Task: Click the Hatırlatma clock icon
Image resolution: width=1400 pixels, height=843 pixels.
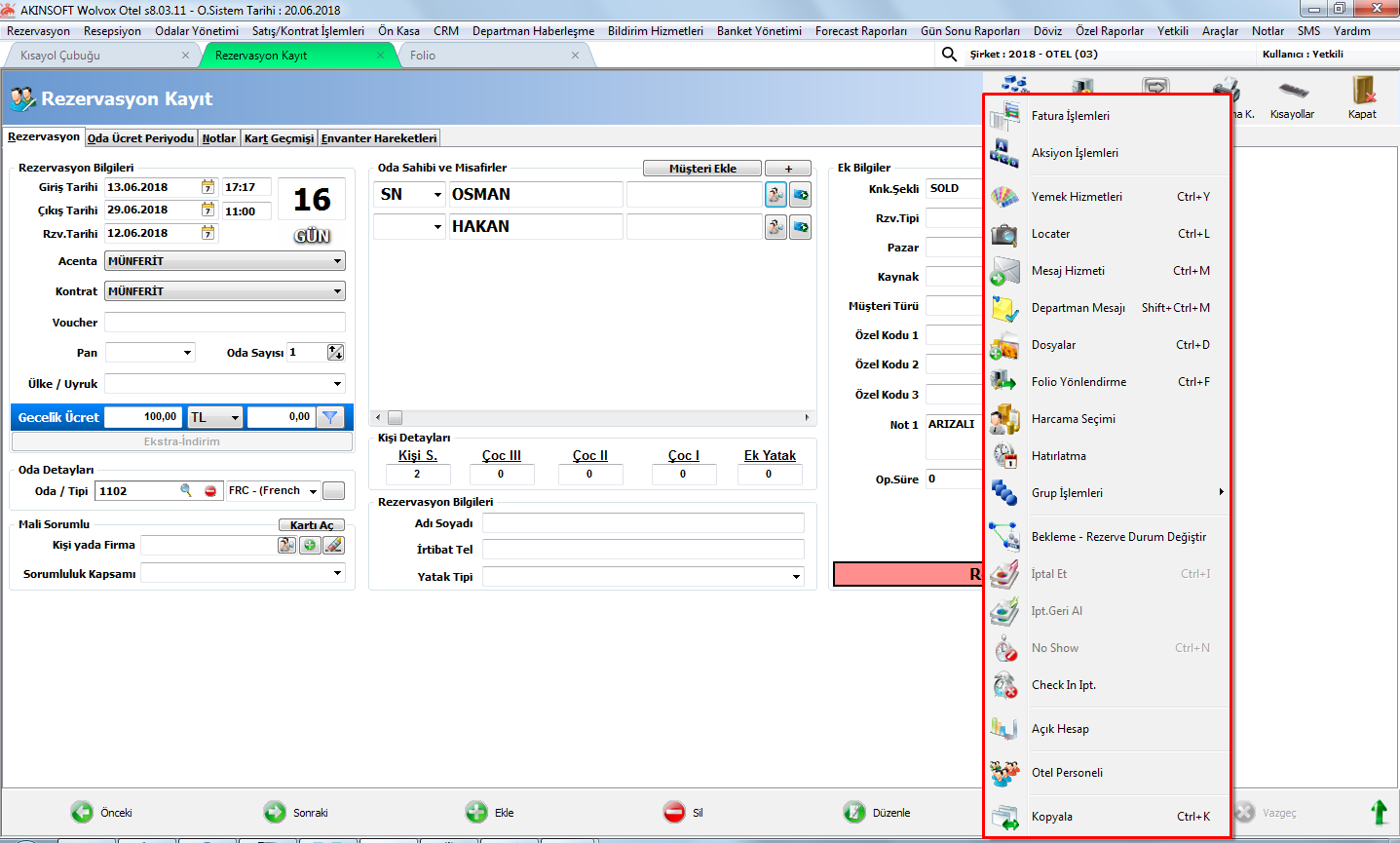Action: coord(1004,456)
